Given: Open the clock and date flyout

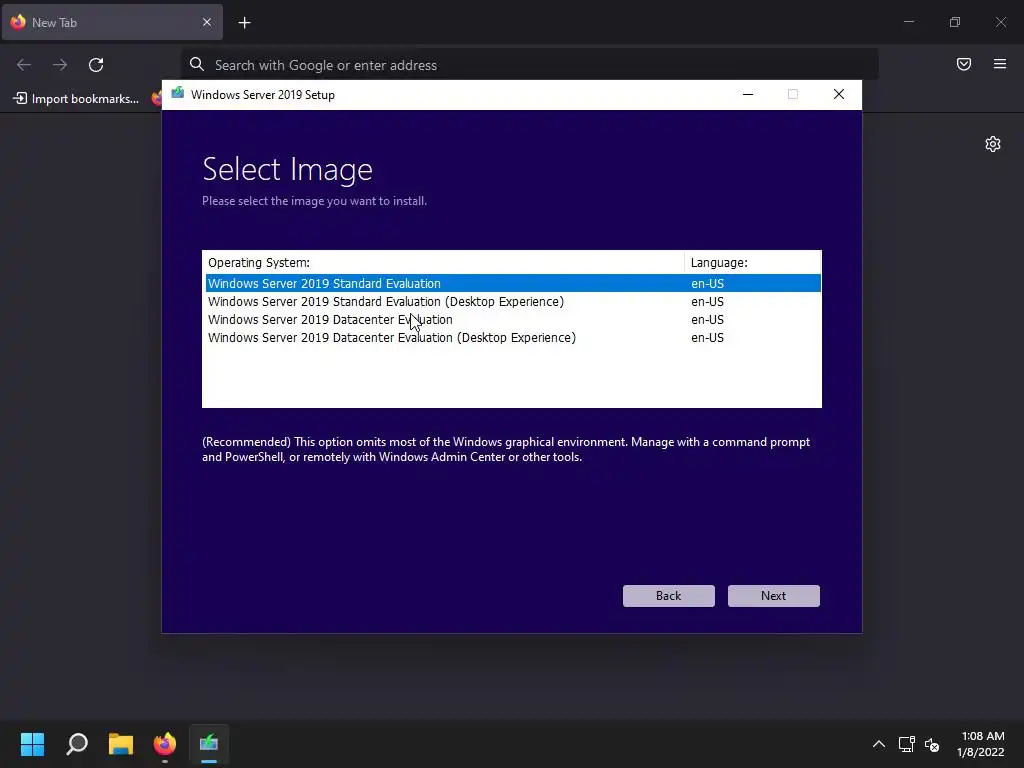Looking at the screenshot, I should point(980,744).
